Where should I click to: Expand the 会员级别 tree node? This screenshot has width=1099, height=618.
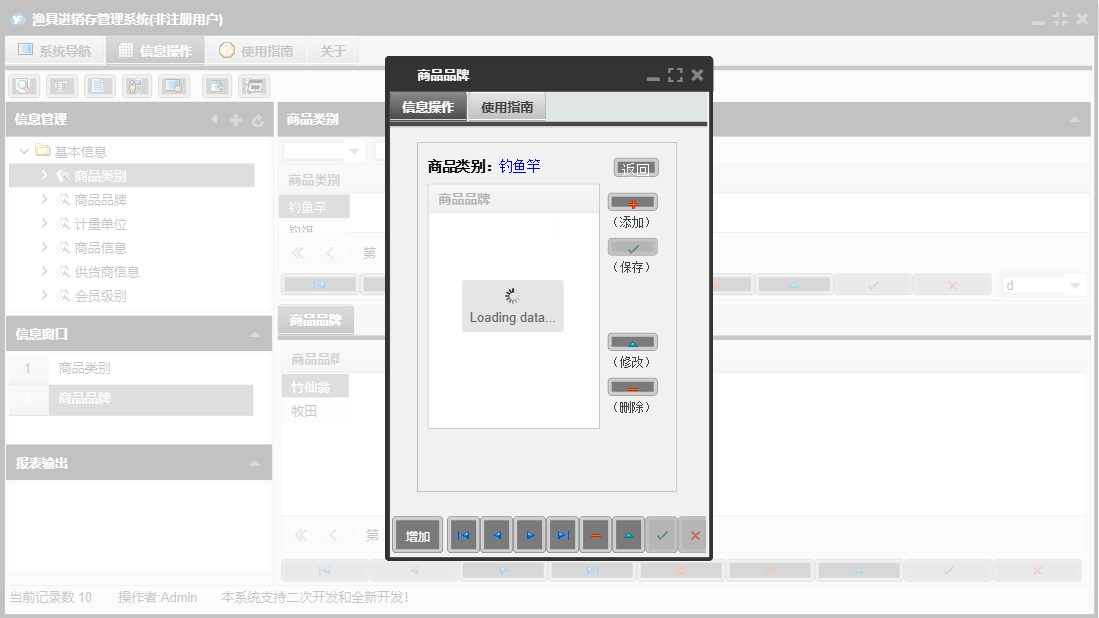tap(44, 294)
